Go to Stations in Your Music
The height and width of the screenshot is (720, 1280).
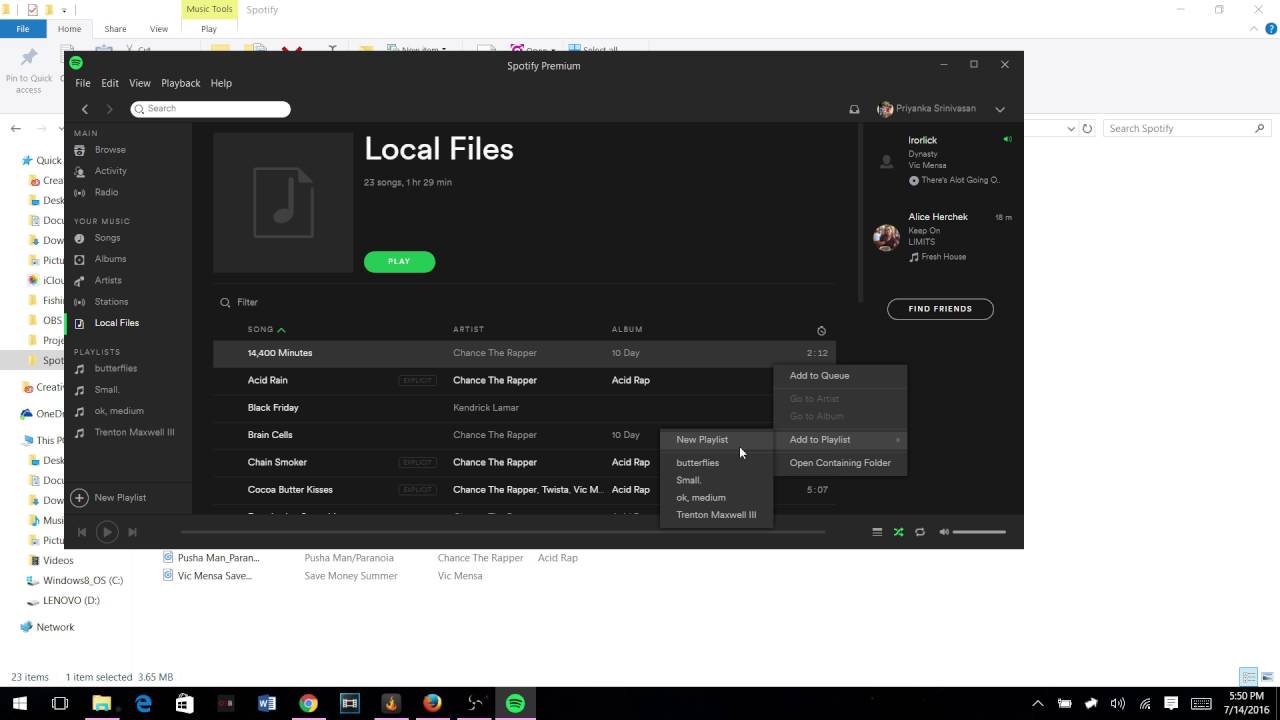point(111,301)
